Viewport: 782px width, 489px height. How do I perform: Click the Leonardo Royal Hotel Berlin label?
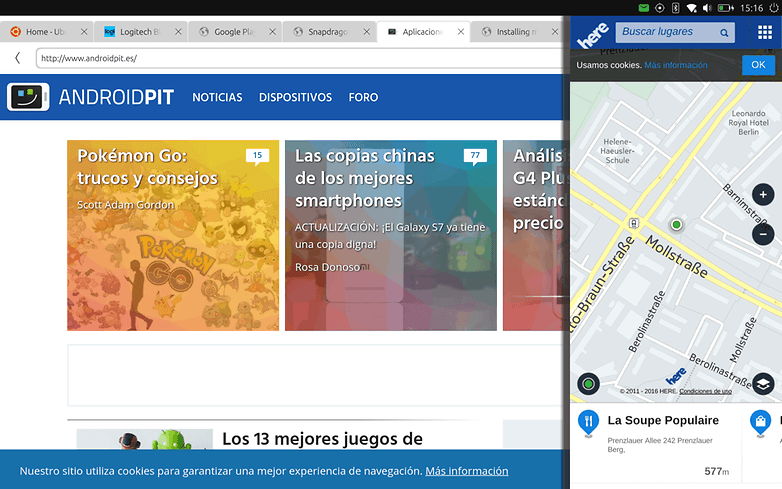[x=749, y=123]
